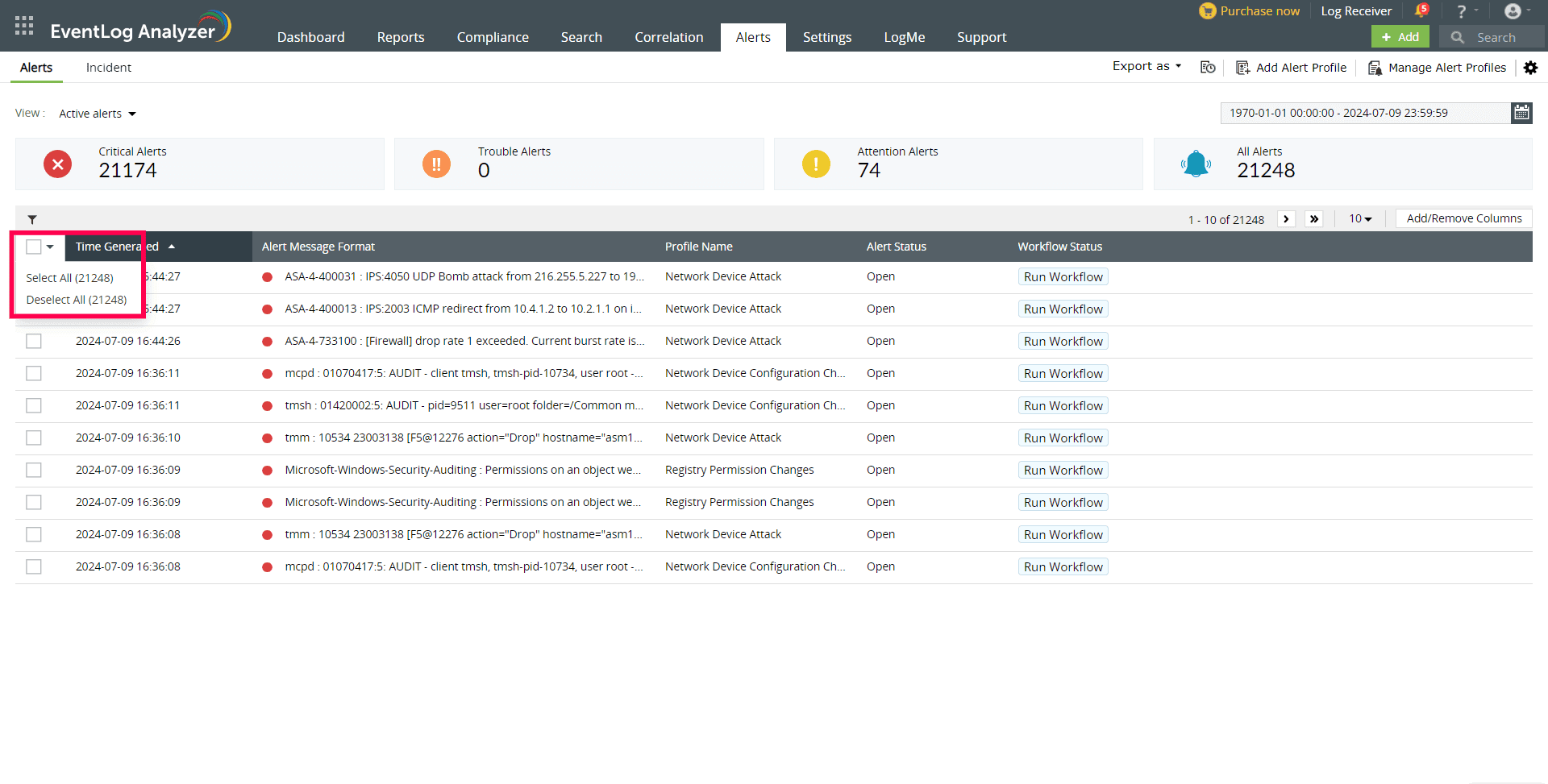Image resolution: width=1548 pixels, height=784 pixels.
Task: Expand the Active alerts view dropdown
Action: coord(98,114)
